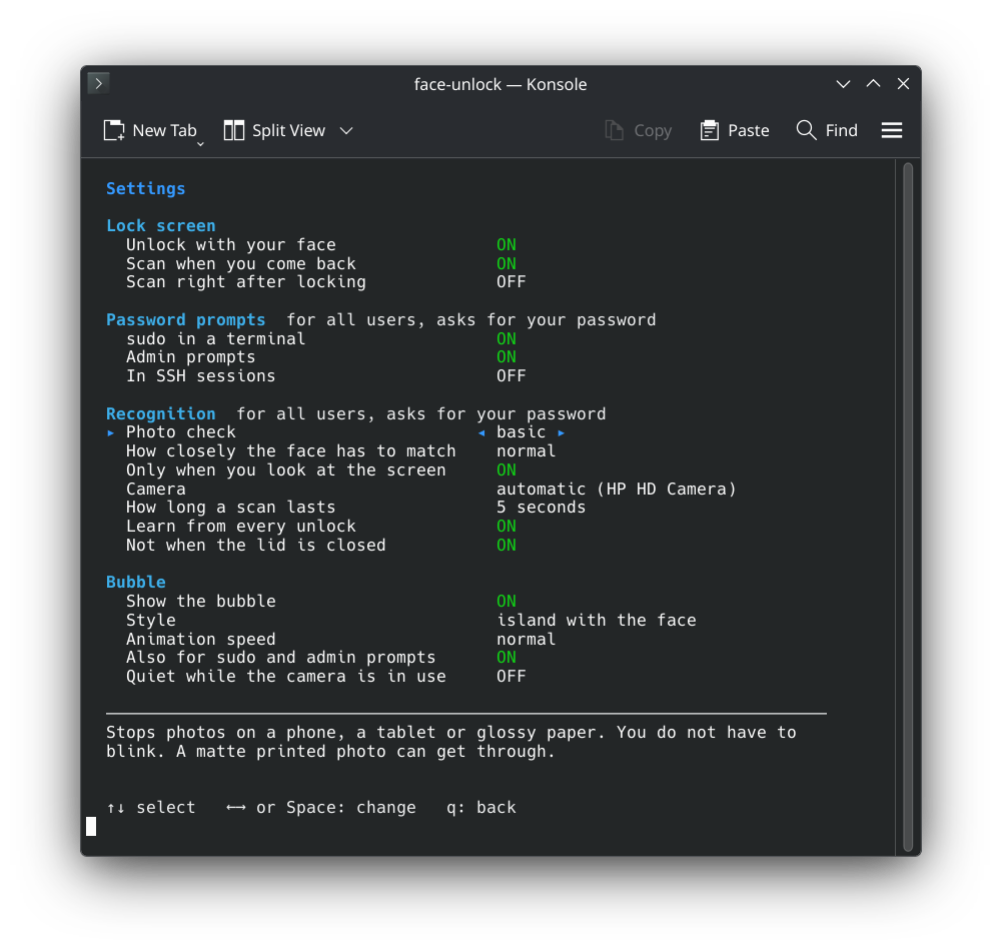Click 'island with the face' value

597,620
